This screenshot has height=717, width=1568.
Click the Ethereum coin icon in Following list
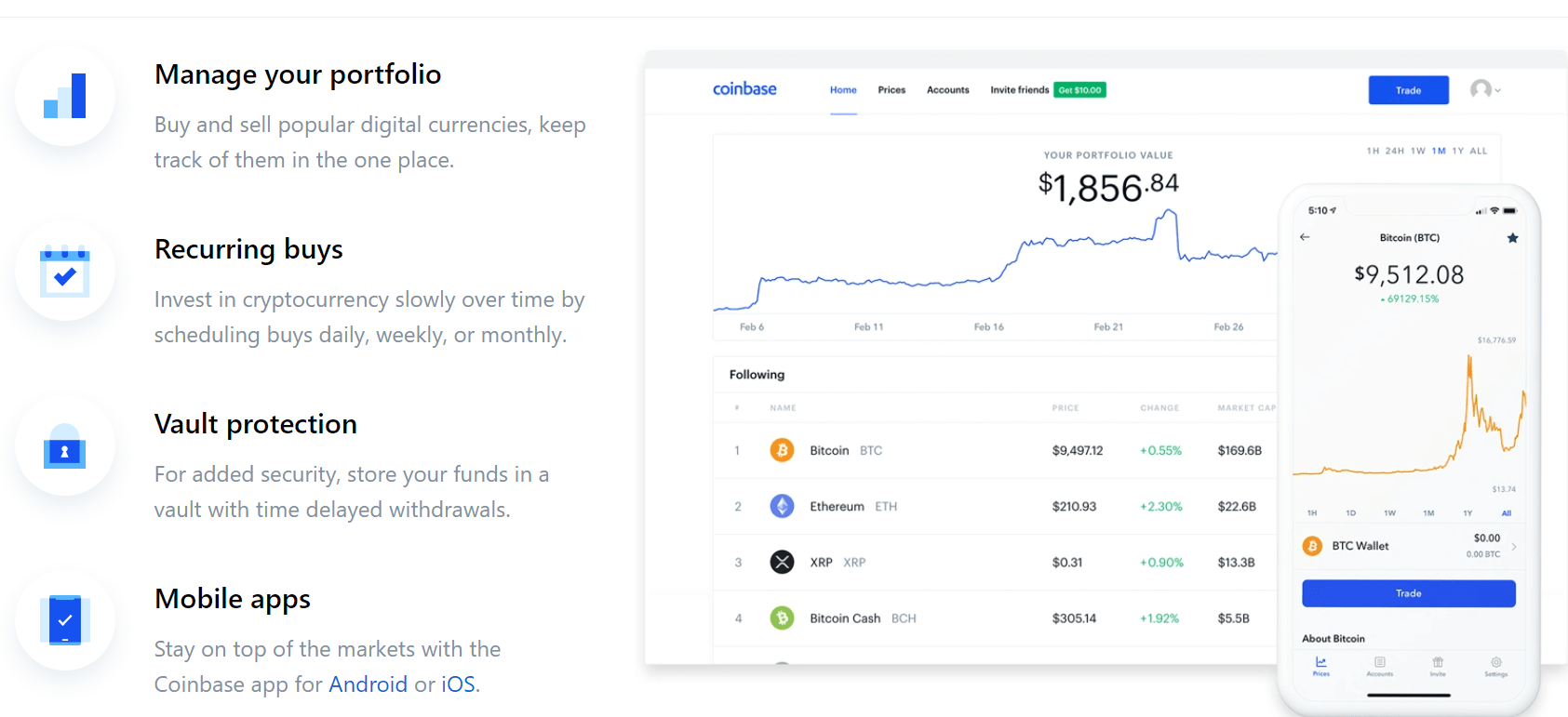click(782, 506)
